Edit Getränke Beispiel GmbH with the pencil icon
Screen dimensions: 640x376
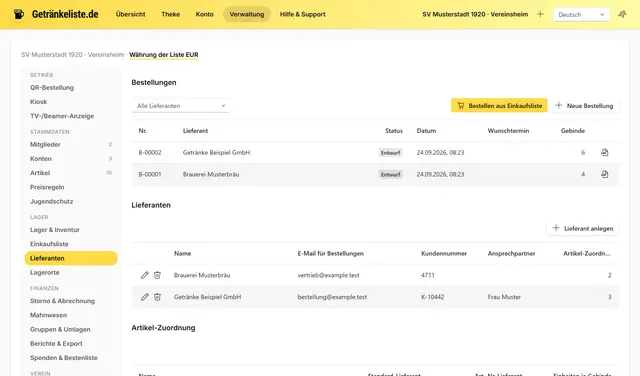pos(144,297)
